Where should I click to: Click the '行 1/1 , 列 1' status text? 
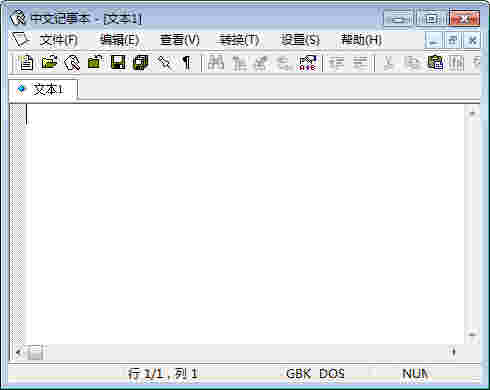163,374
